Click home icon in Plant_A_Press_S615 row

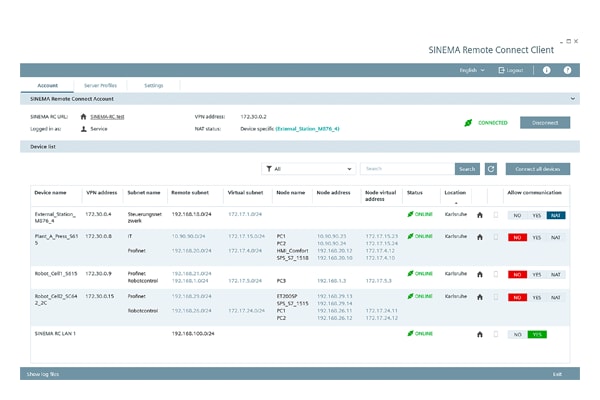480,237
